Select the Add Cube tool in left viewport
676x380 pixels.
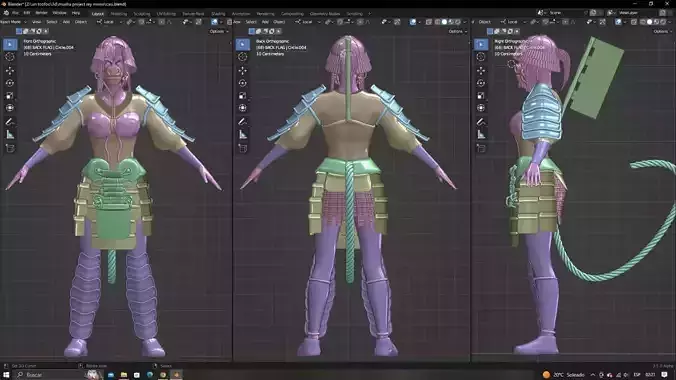10,148
